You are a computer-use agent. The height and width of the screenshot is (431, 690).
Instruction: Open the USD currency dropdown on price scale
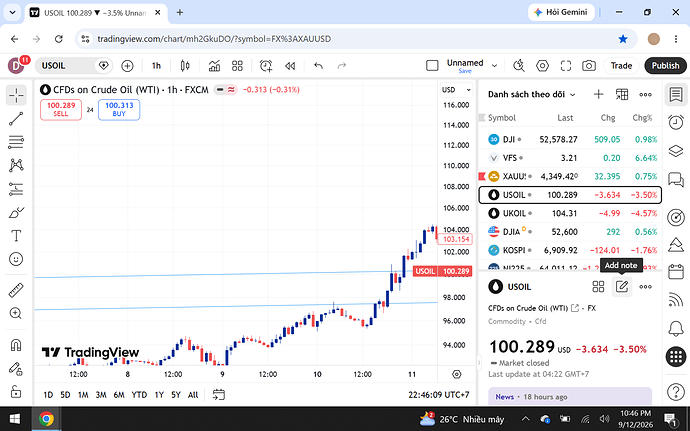456,90
